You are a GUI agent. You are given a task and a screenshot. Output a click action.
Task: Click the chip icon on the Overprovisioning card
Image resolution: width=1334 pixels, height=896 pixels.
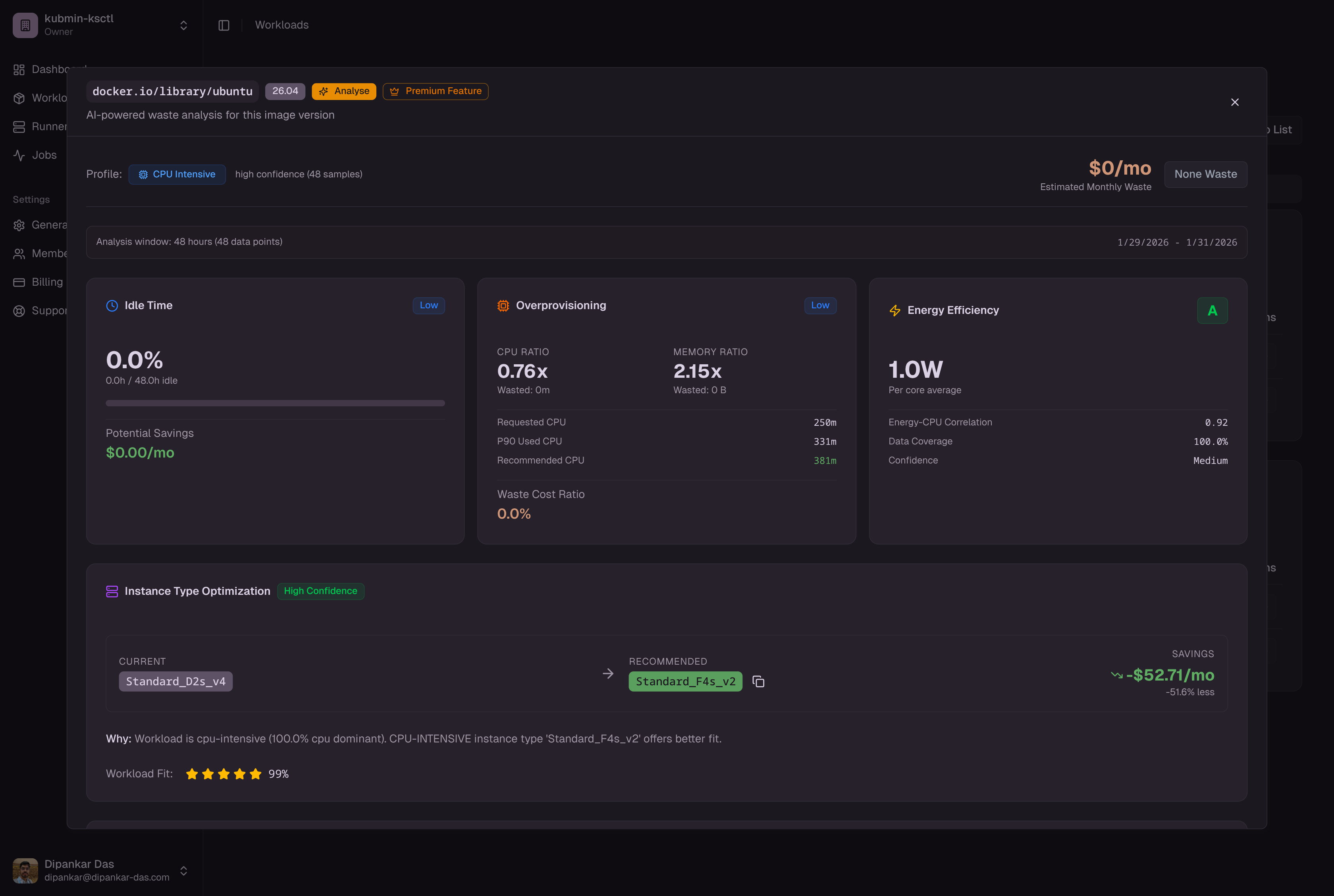click(x=503, y=306)
